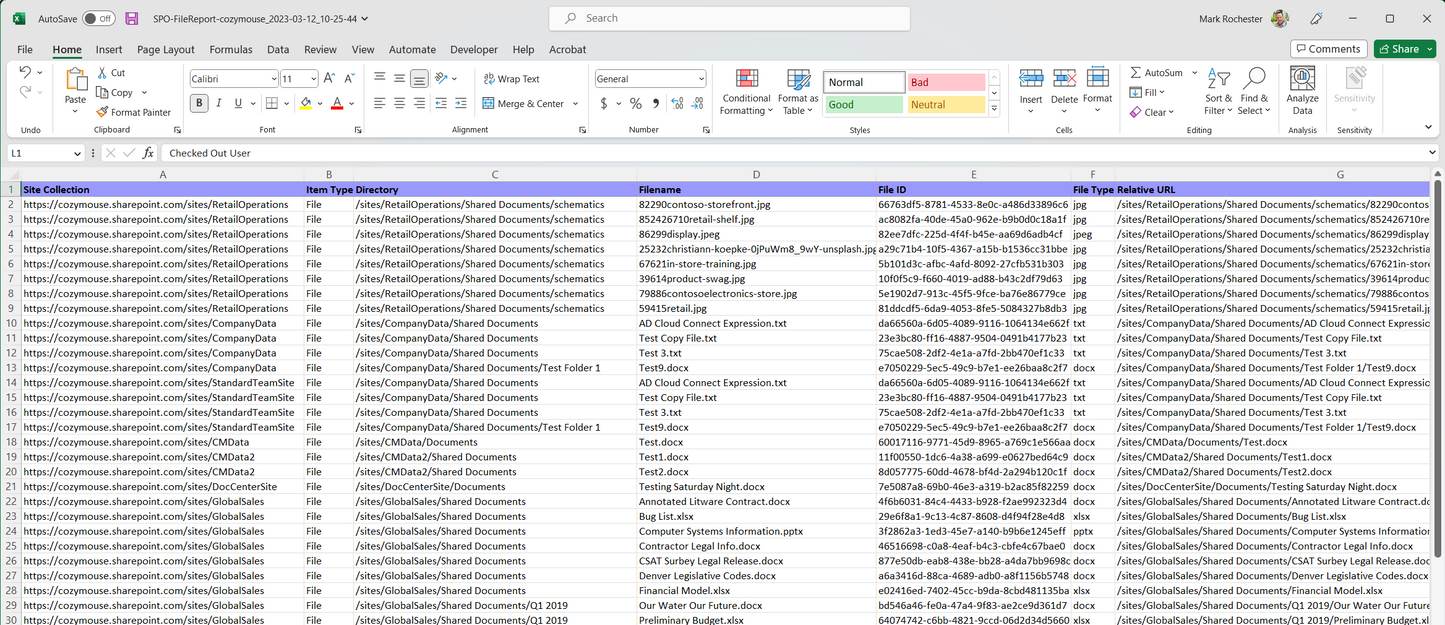Screen dimensions: 1445x625
Task: Open the Comments pane
Action: [x=1328, y=48]
